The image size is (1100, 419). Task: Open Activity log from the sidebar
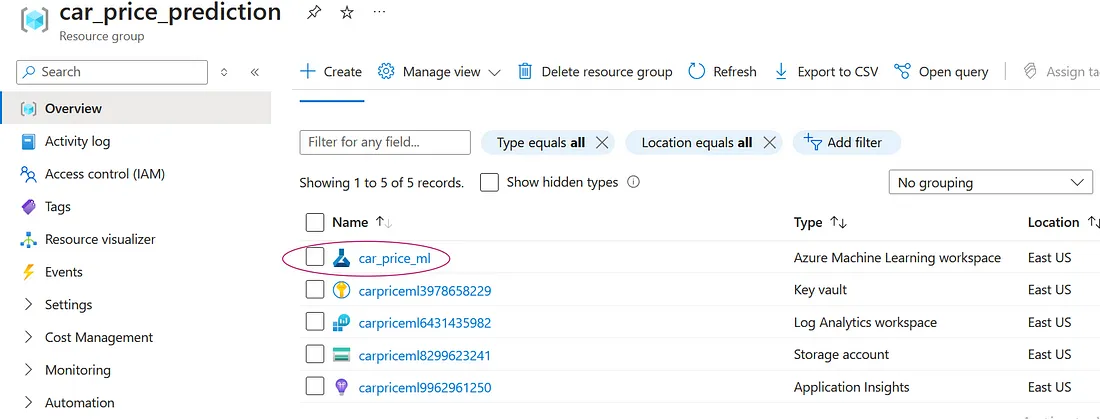77,141
